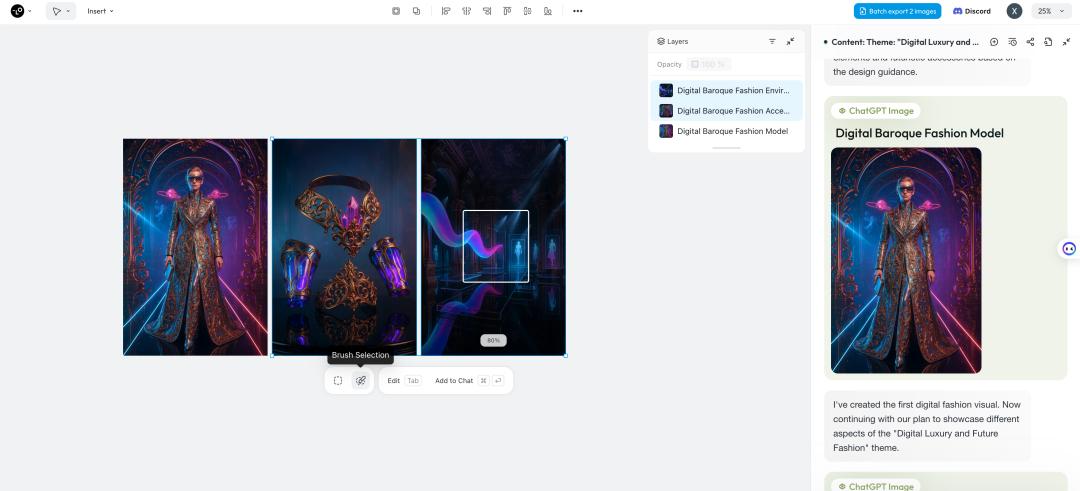This screenshot has height=491, width=1080.
Task: Click the floating assistant robot icon
Action: pos(1068,249)
